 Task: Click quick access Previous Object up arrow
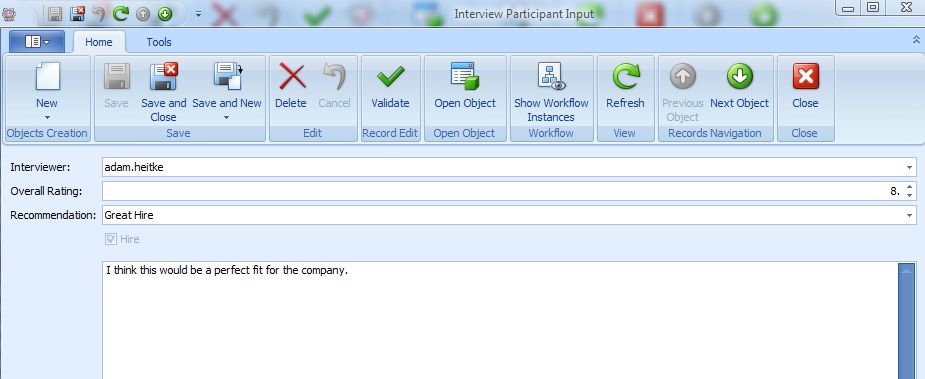point(143,14)
